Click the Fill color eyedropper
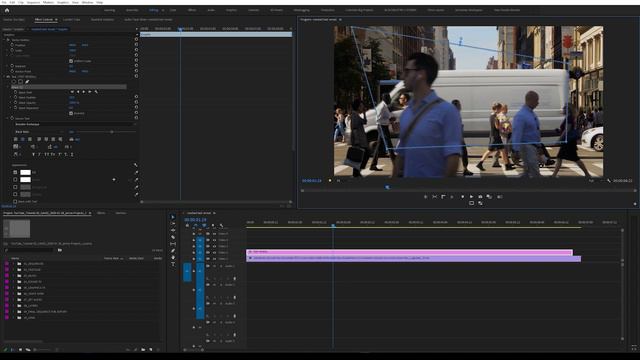The height and width of the screenshot is (360, 640). tap(136, 173)
